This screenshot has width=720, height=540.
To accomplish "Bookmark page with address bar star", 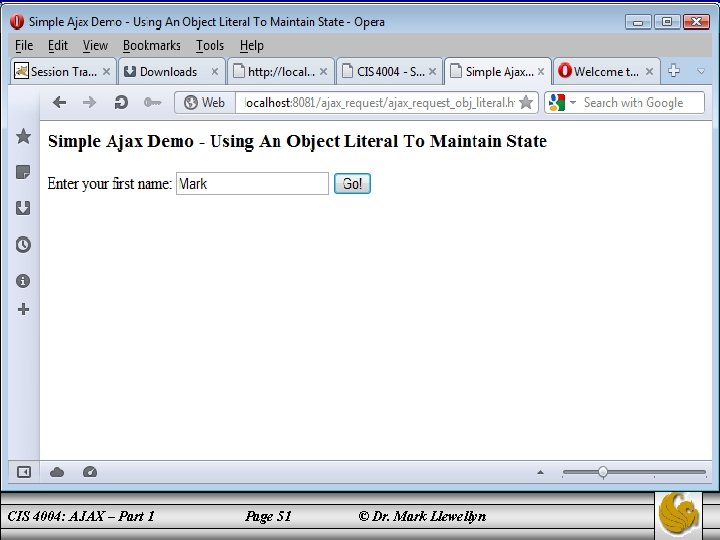I will click(526, 102).
